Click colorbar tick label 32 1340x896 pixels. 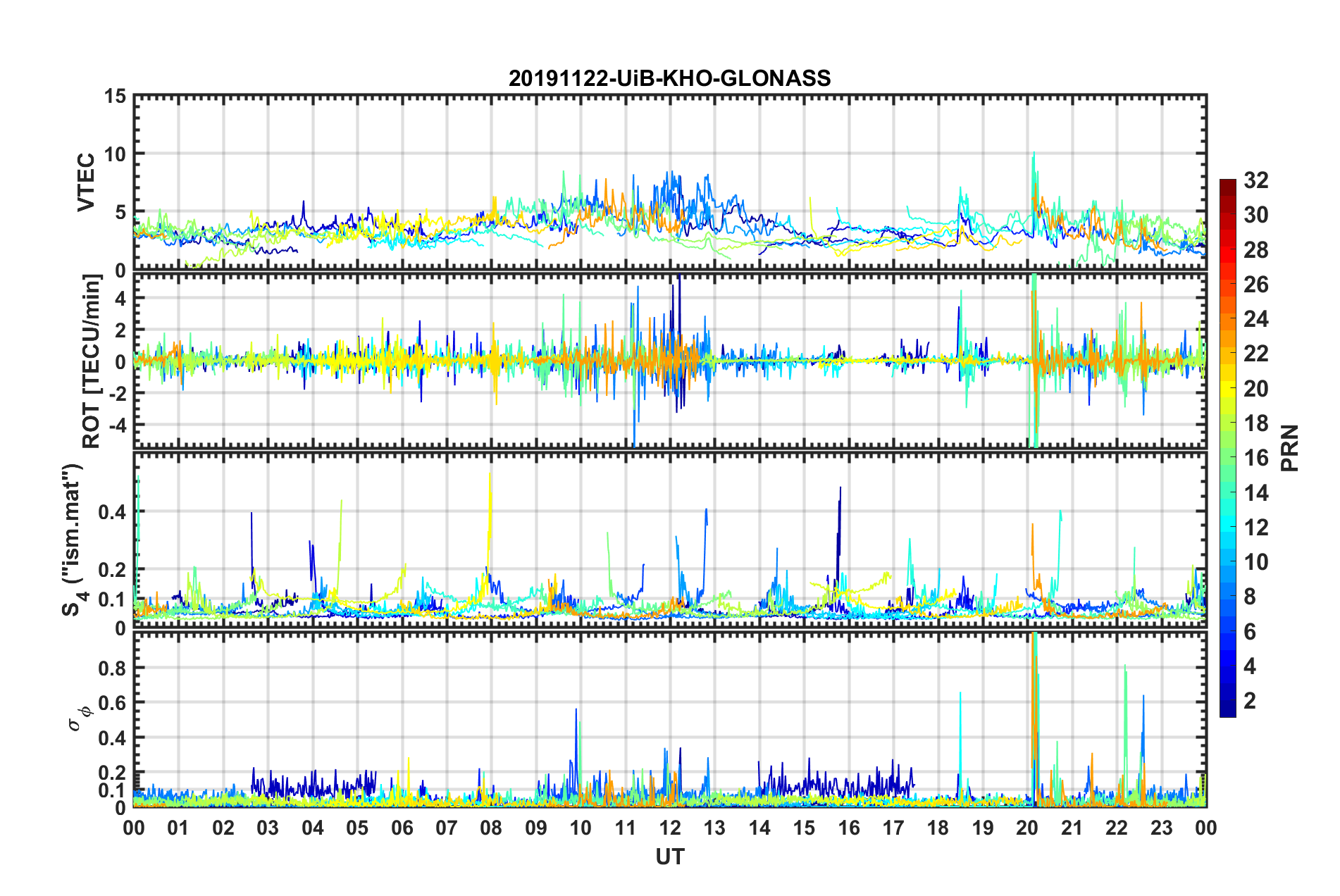(1255, 180)
